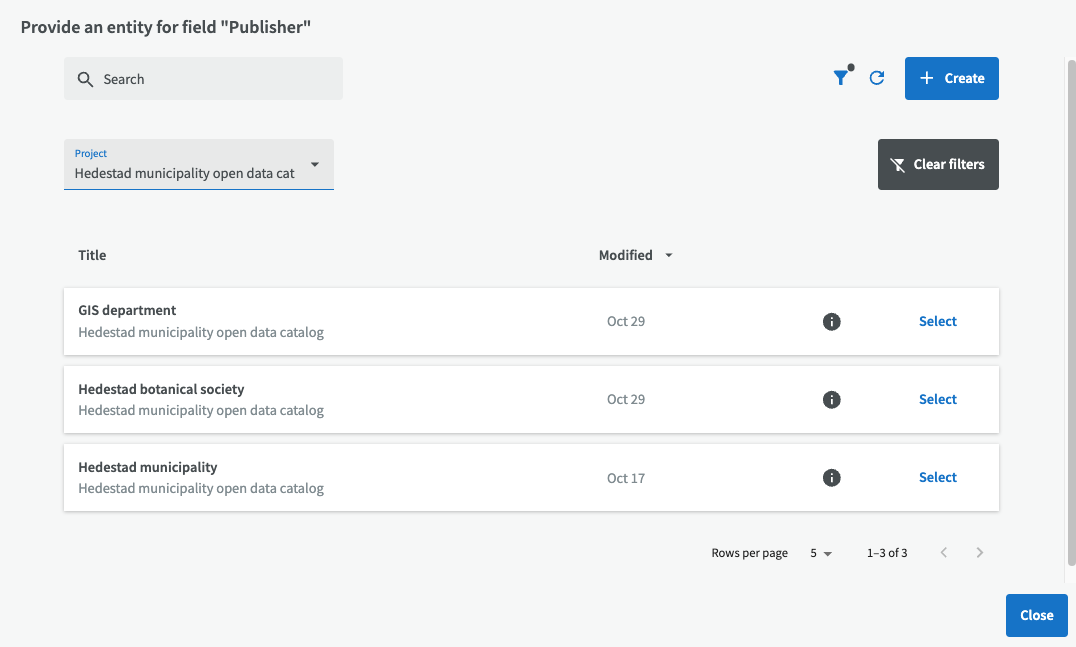Screen dimensions: 1076x647
Task: Show info for Hedestad municipality entry
Action: (x=831, y=477)
